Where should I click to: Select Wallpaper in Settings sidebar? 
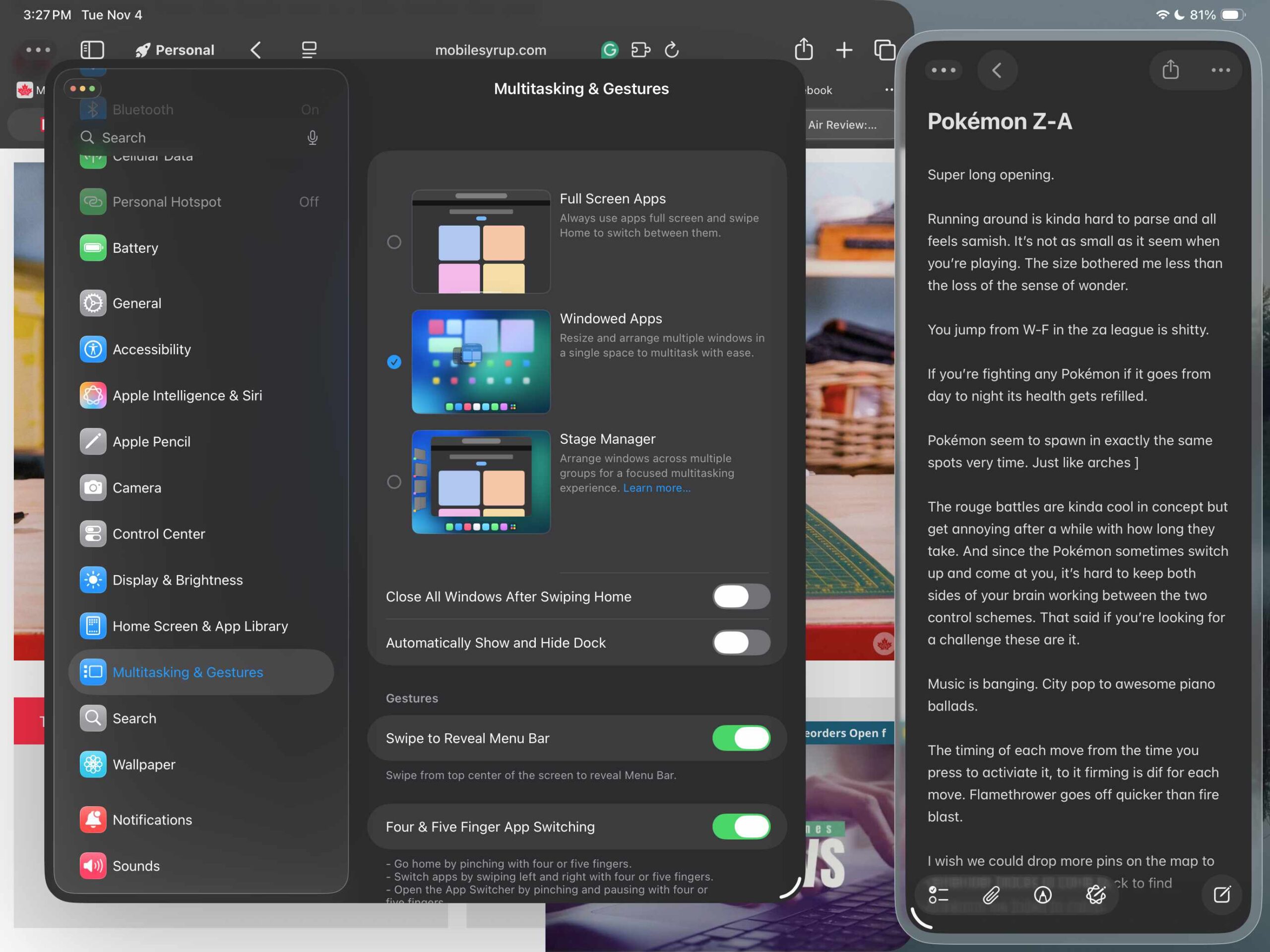click(x=143, y=765)
